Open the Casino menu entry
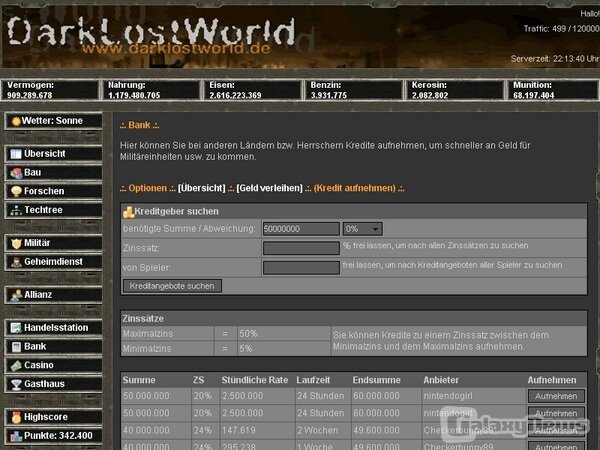 tap(54, 365)
